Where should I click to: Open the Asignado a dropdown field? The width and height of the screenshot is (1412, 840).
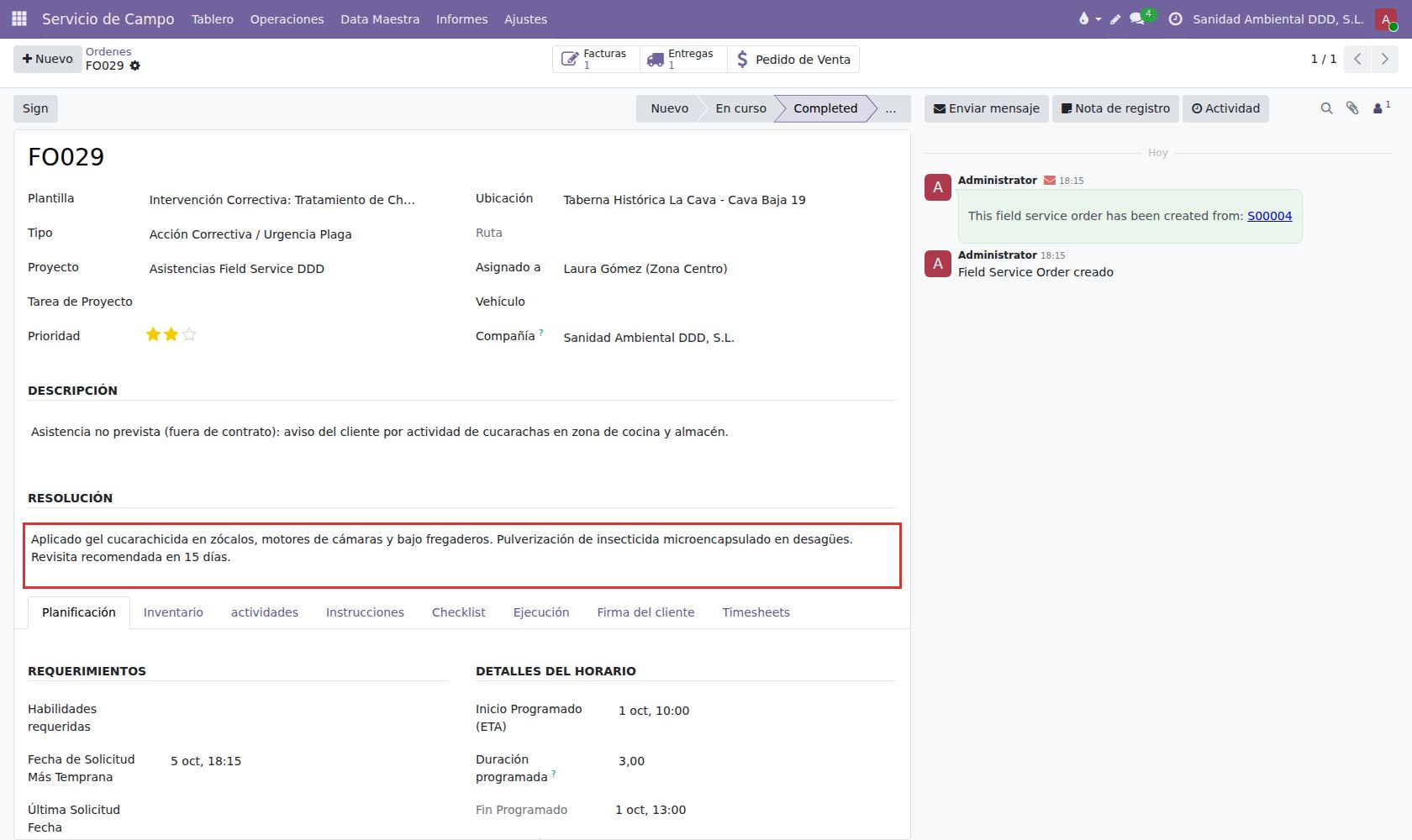[x=728, y=269]
